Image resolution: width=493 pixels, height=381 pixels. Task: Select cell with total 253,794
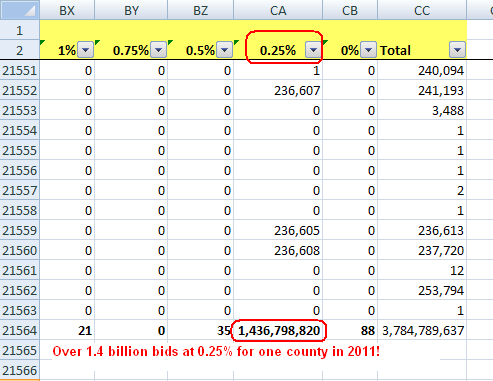(422, 290)
